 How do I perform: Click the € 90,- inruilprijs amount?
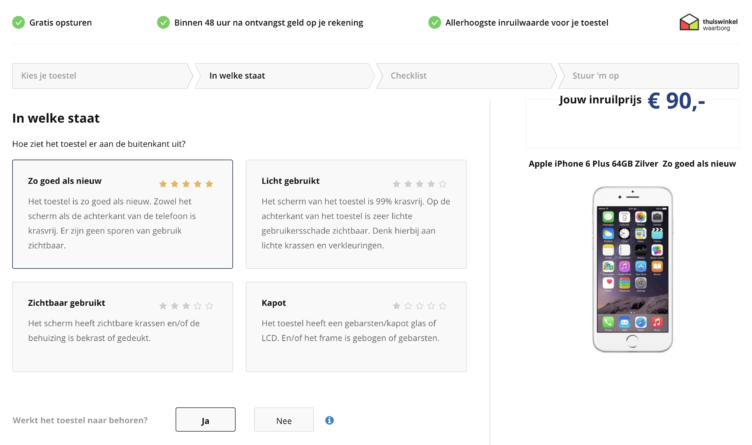[x=676, y=102]
